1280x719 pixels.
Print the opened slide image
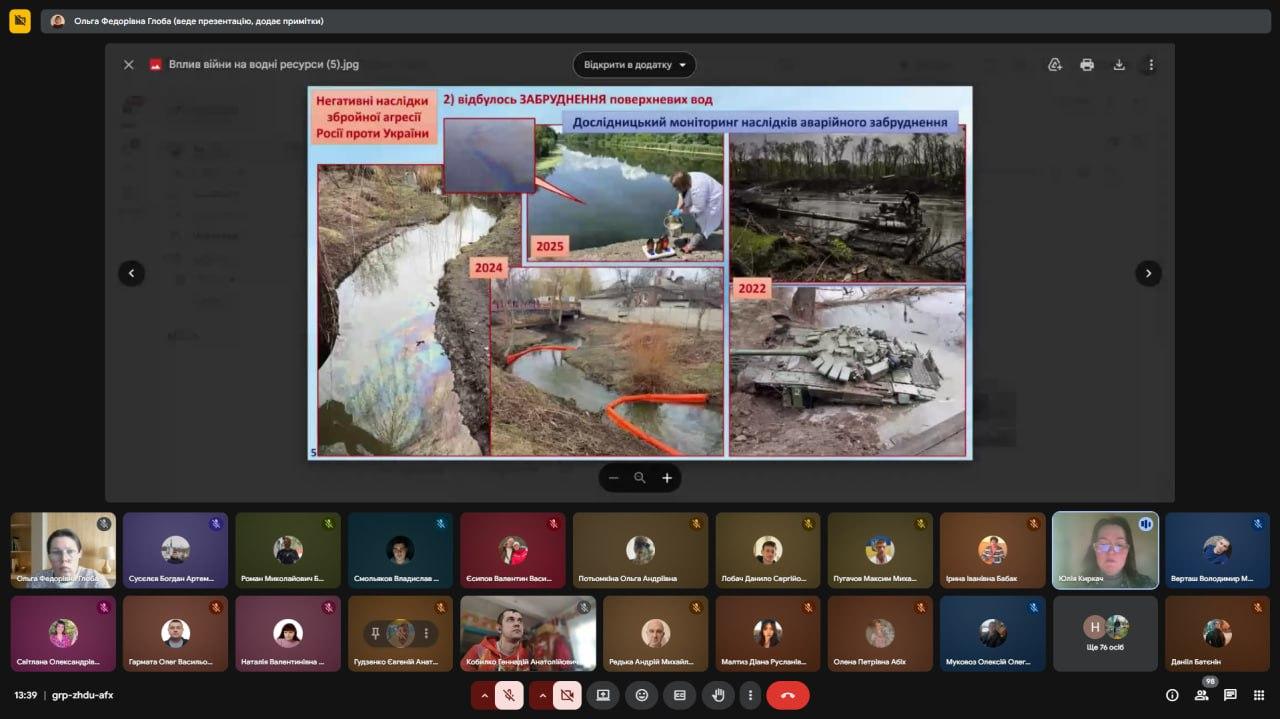point(1087,65)
